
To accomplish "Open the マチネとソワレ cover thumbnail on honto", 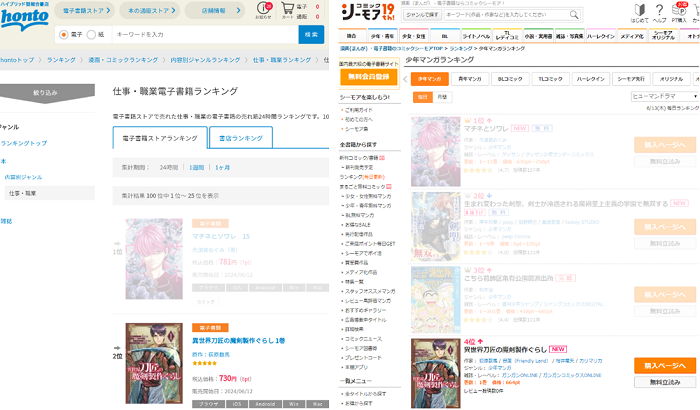I will click(154, 259).
